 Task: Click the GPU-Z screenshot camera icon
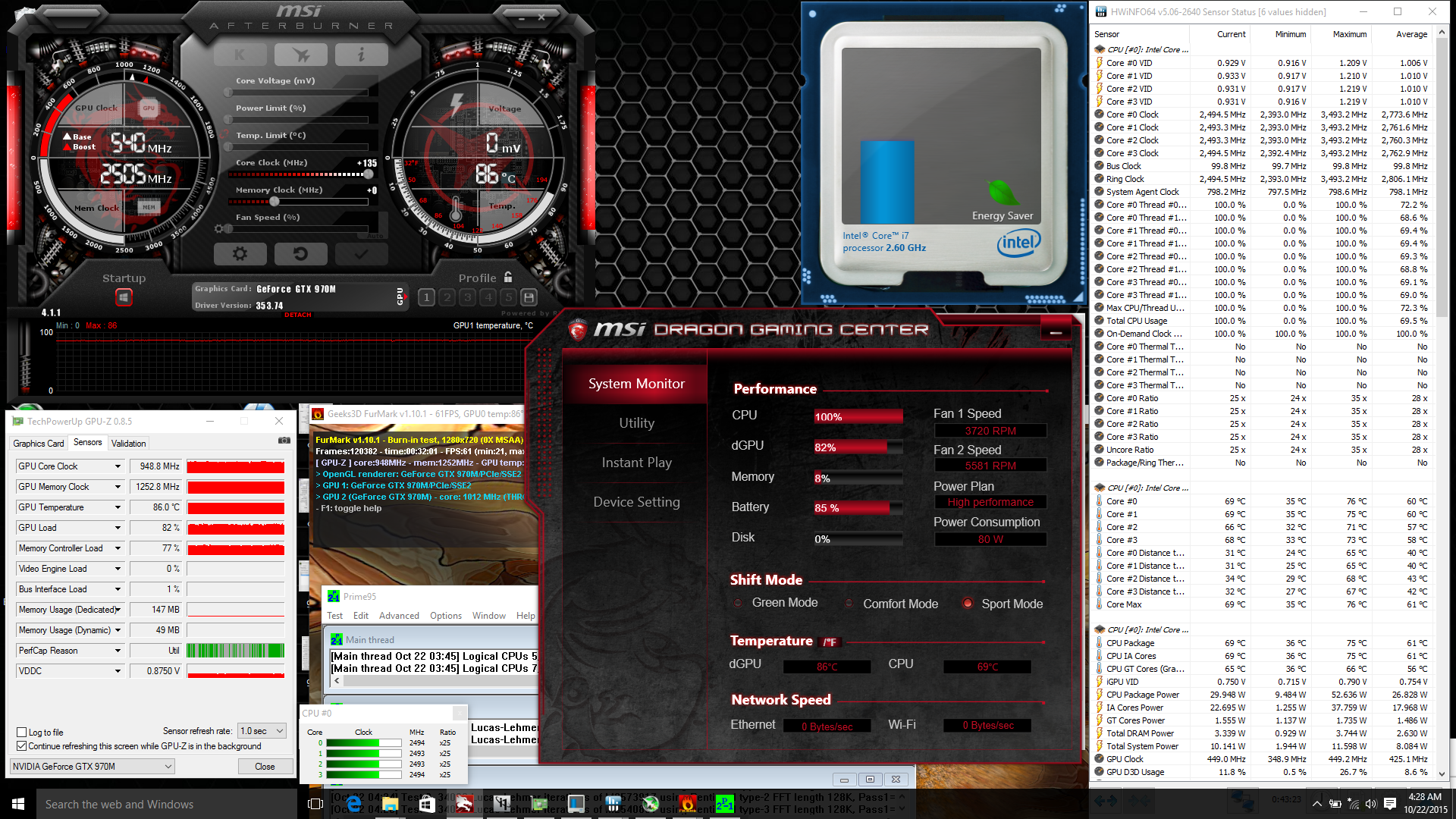click(x=284, y=440)
